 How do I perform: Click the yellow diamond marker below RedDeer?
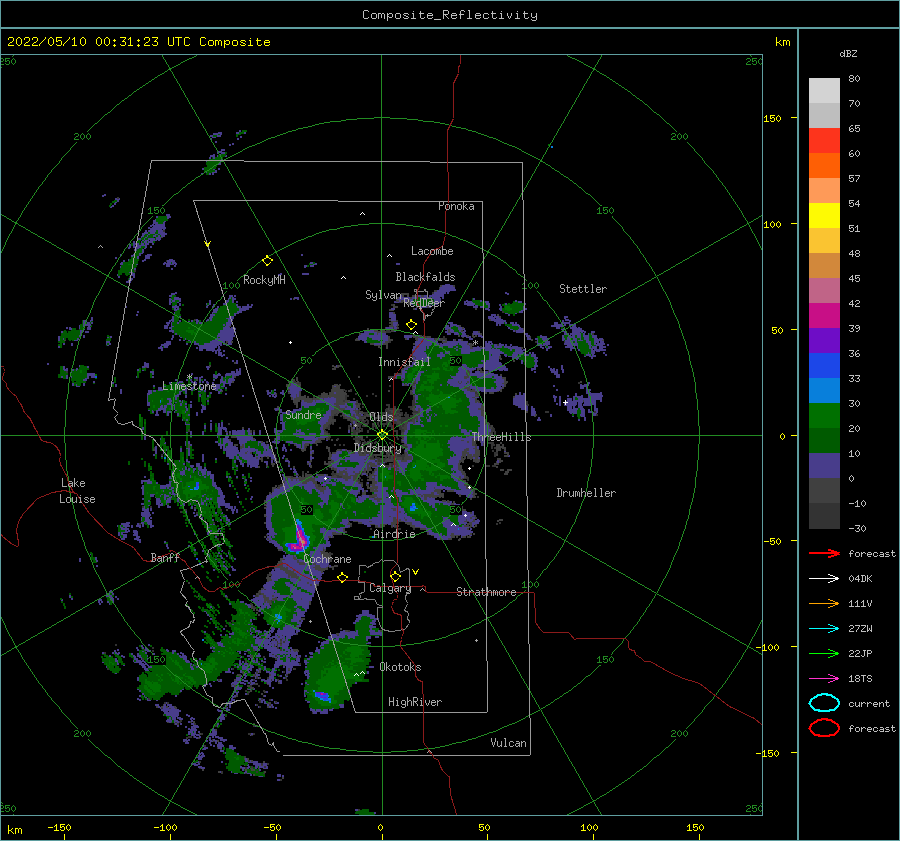click(411, 325)
